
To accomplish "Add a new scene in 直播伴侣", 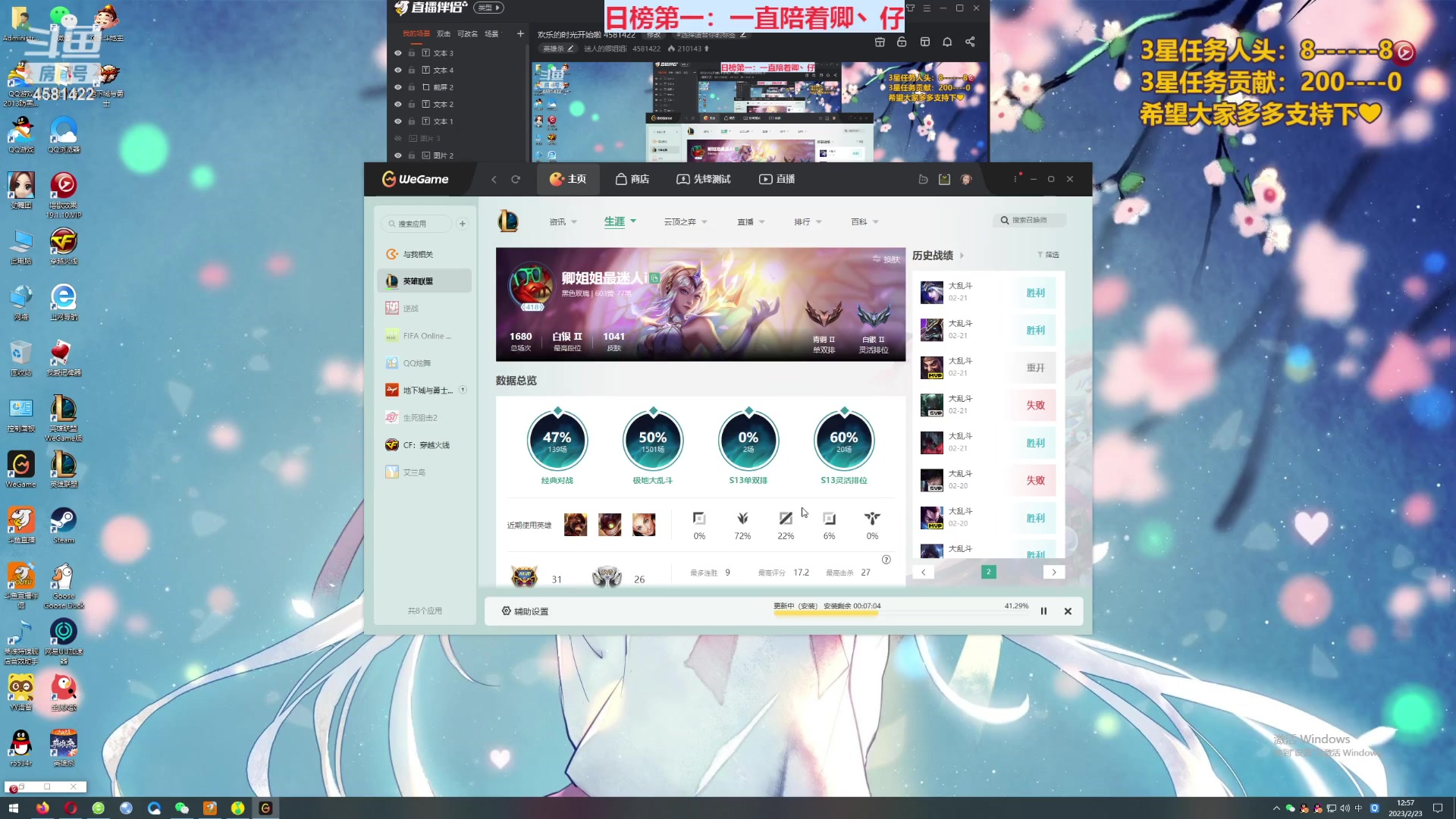I will pyautogui.click(x=520, y=34).
